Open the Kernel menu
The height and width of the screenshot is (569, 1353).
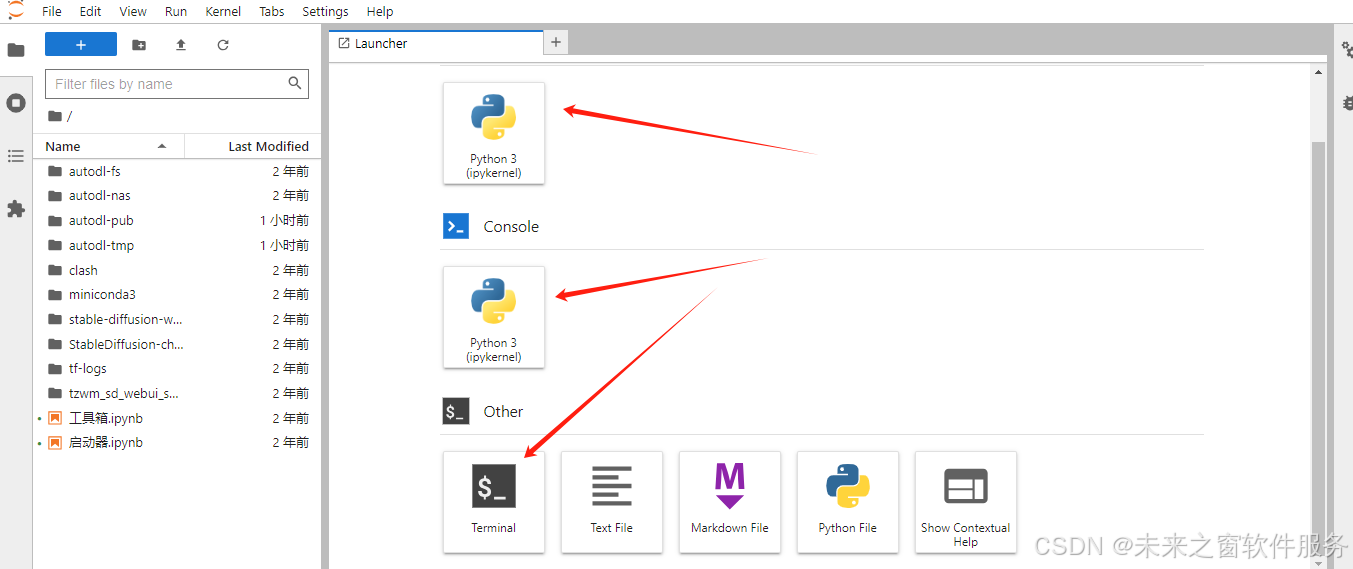(223, 12)
